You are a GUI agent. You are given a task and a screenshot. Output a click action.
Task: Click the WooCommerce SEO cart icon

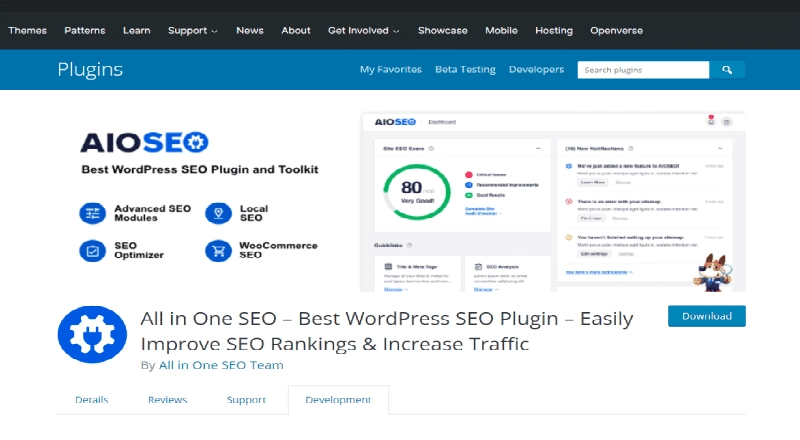click(x=218, y=251)
